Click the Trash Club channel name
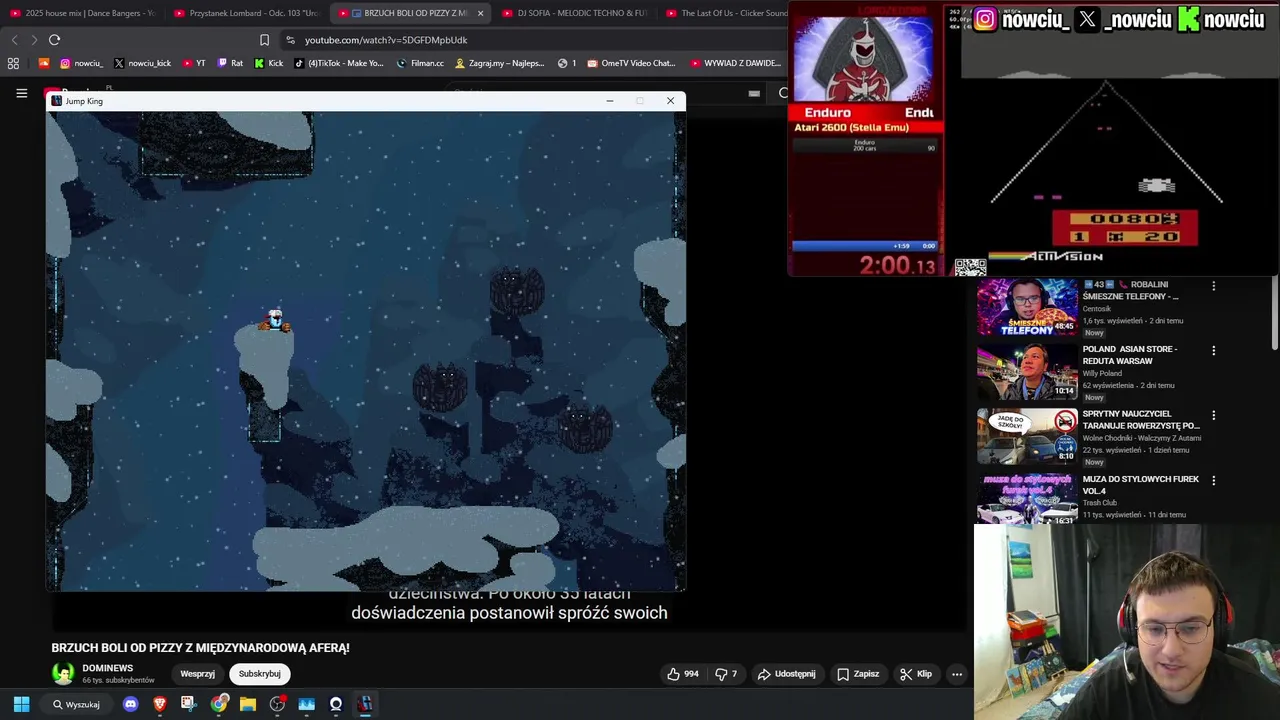 (1100, 503)
